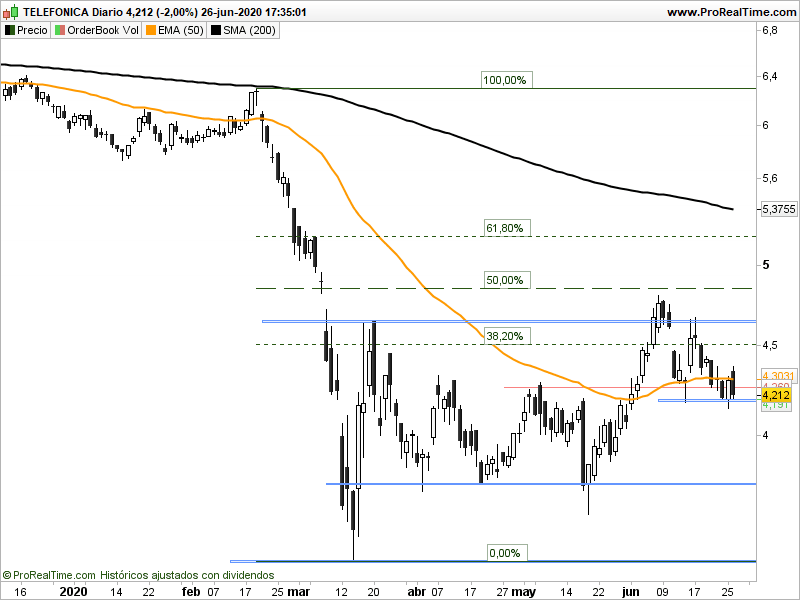Viewport: 800px width, 600px height.
Task: Click the 4,3031 EMA value label
Action: pyautogui.click(x=777, y=376)
